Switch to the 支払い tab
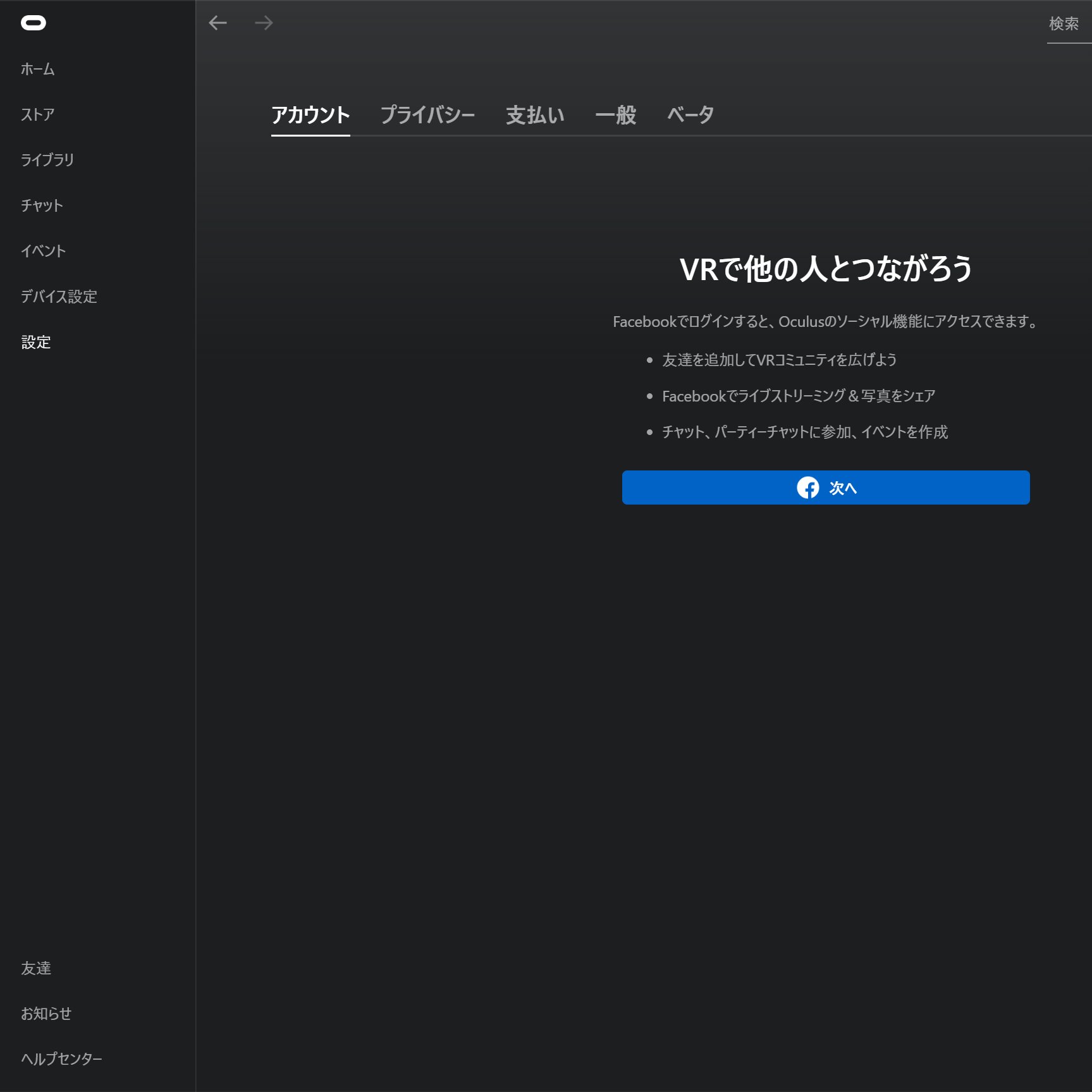1092x1092 pixels. (x=535, y=114)
